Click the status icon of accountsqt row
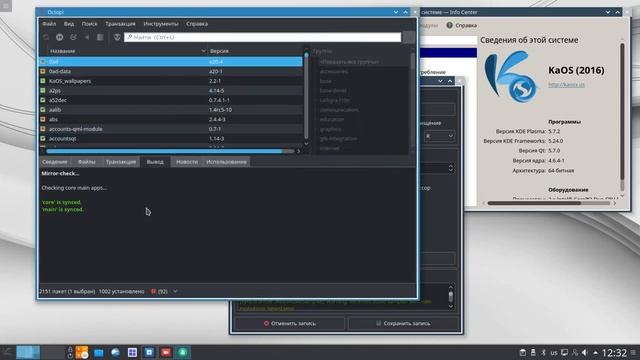640x360 pixels. coord(43,138)
